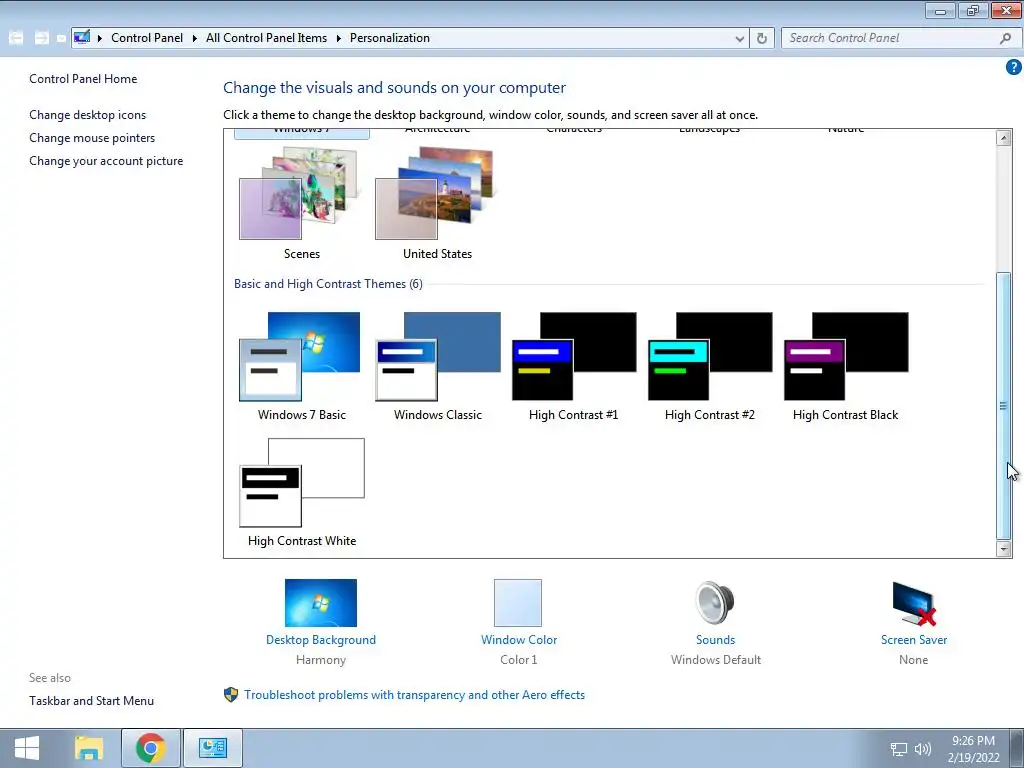Screen dimensions: 1024x768
Task: Expand the address bar history dropdown
Action: click(739, 39)
